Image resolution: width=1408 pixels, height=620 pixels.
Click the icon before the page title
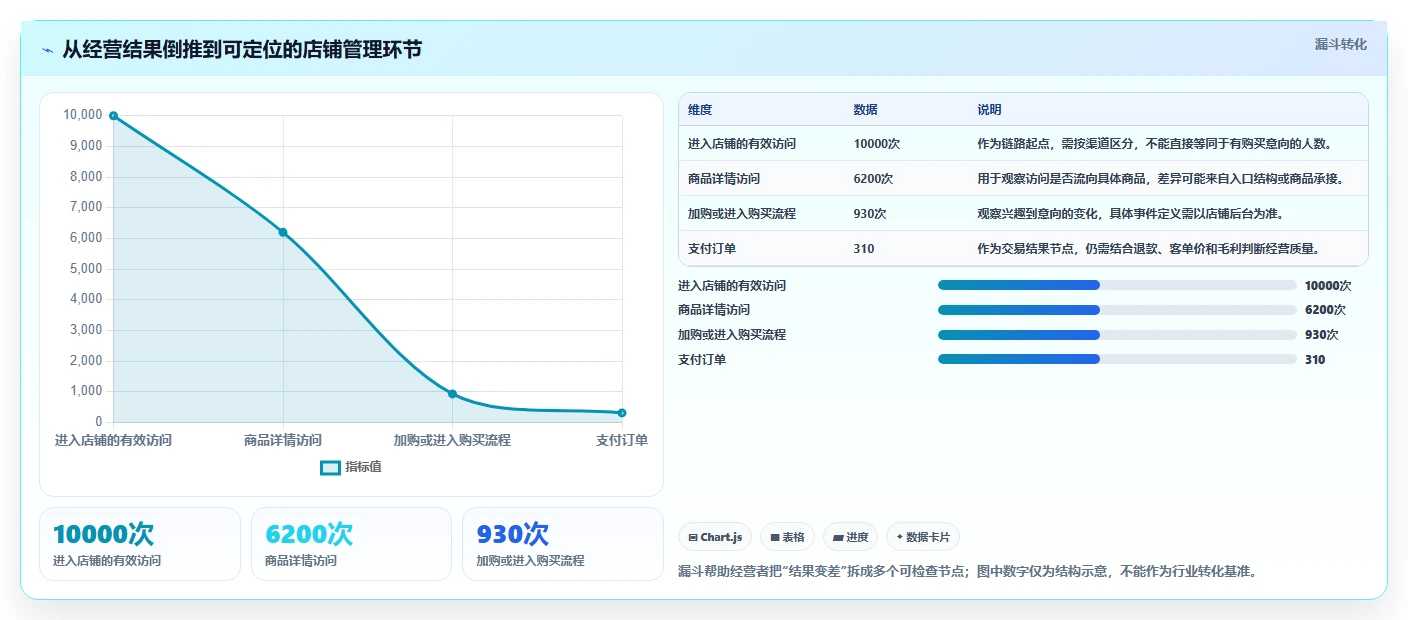click(48, 50)
